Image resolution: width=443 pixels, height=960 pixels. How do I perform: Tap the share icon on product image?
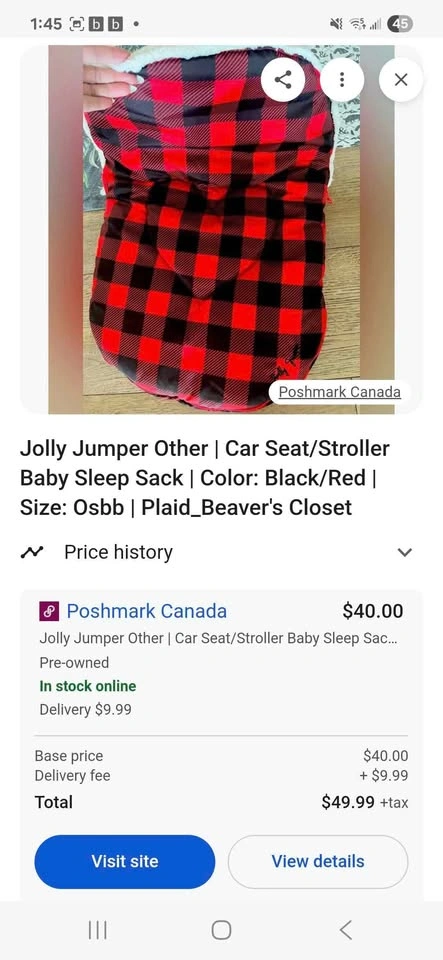(283, 80)
